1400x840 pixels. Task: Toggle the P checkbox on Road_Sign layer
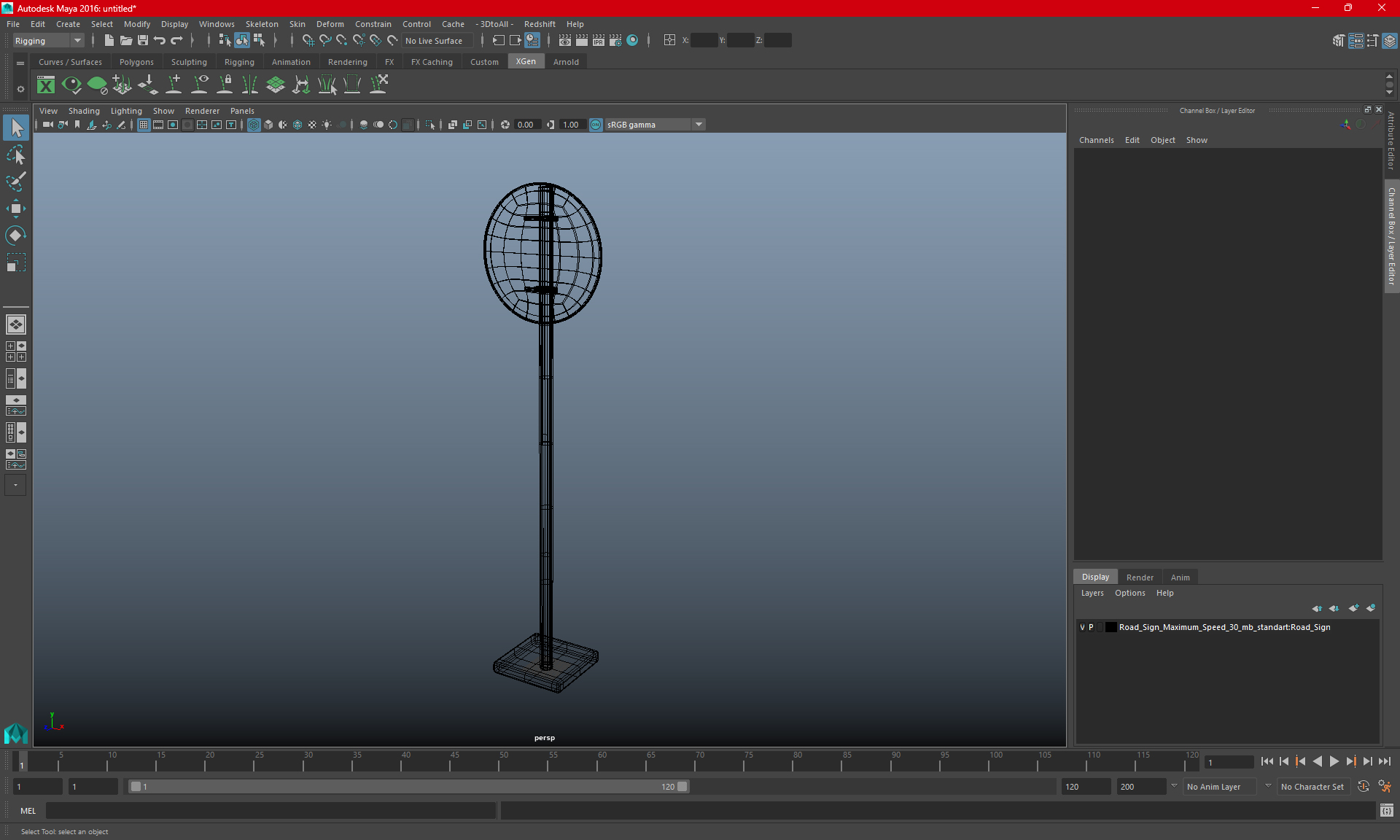click(x=1093, y=627)
